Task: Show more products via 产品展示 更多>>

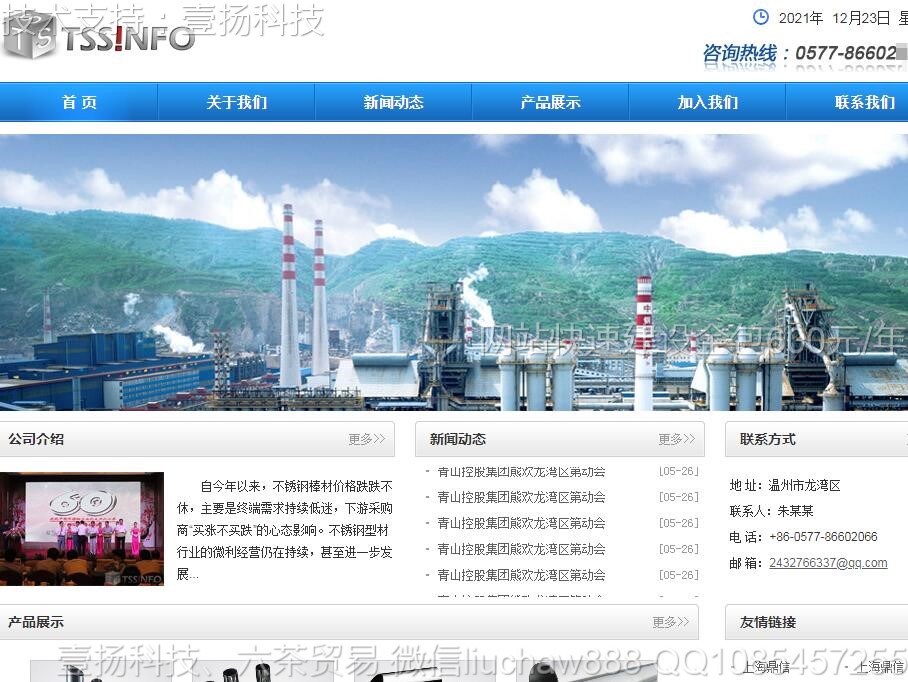Action: [x=670, y=622]
